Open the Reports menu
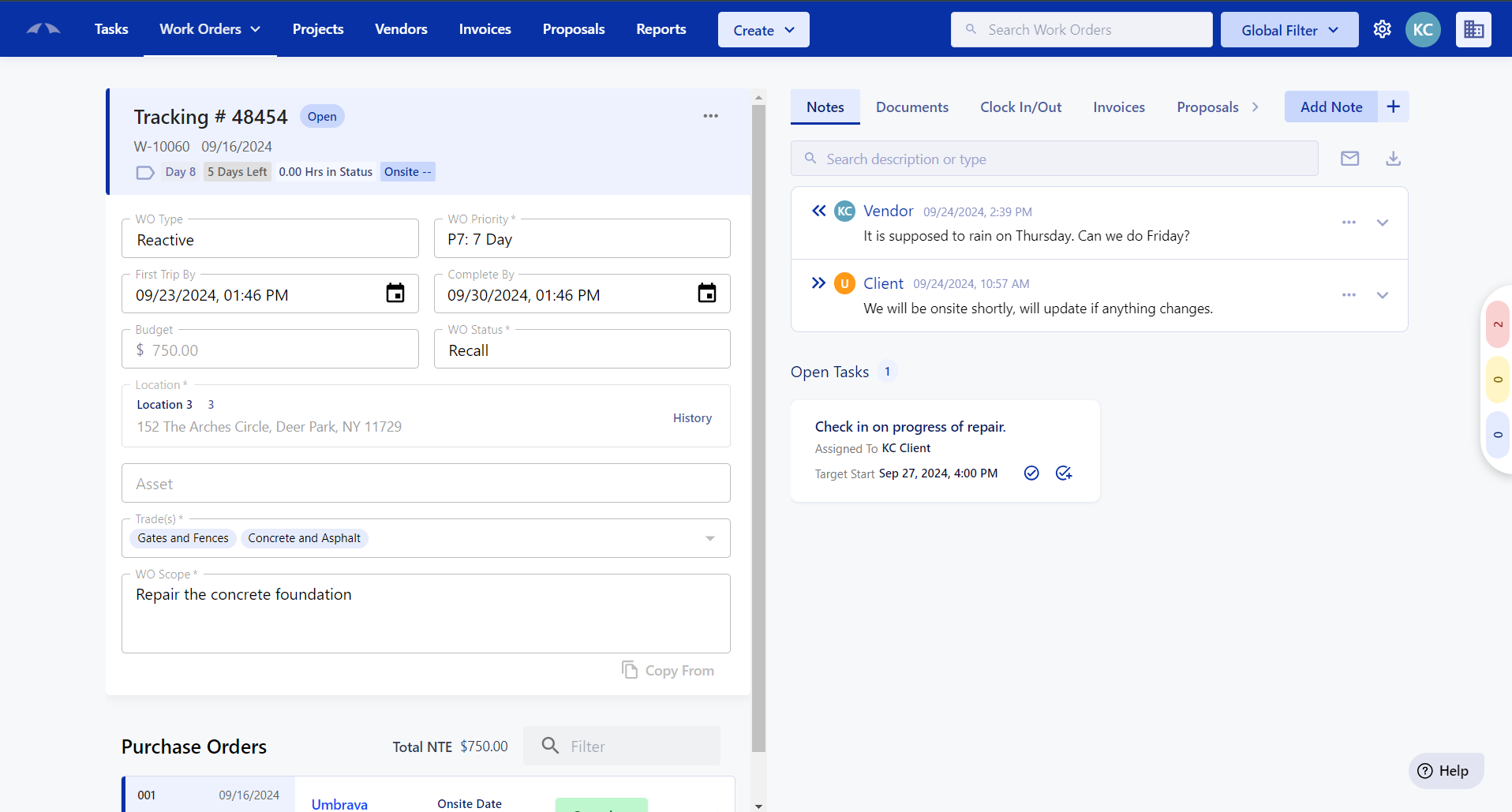This screenshot has height=812, width=1512. (661, 29)
